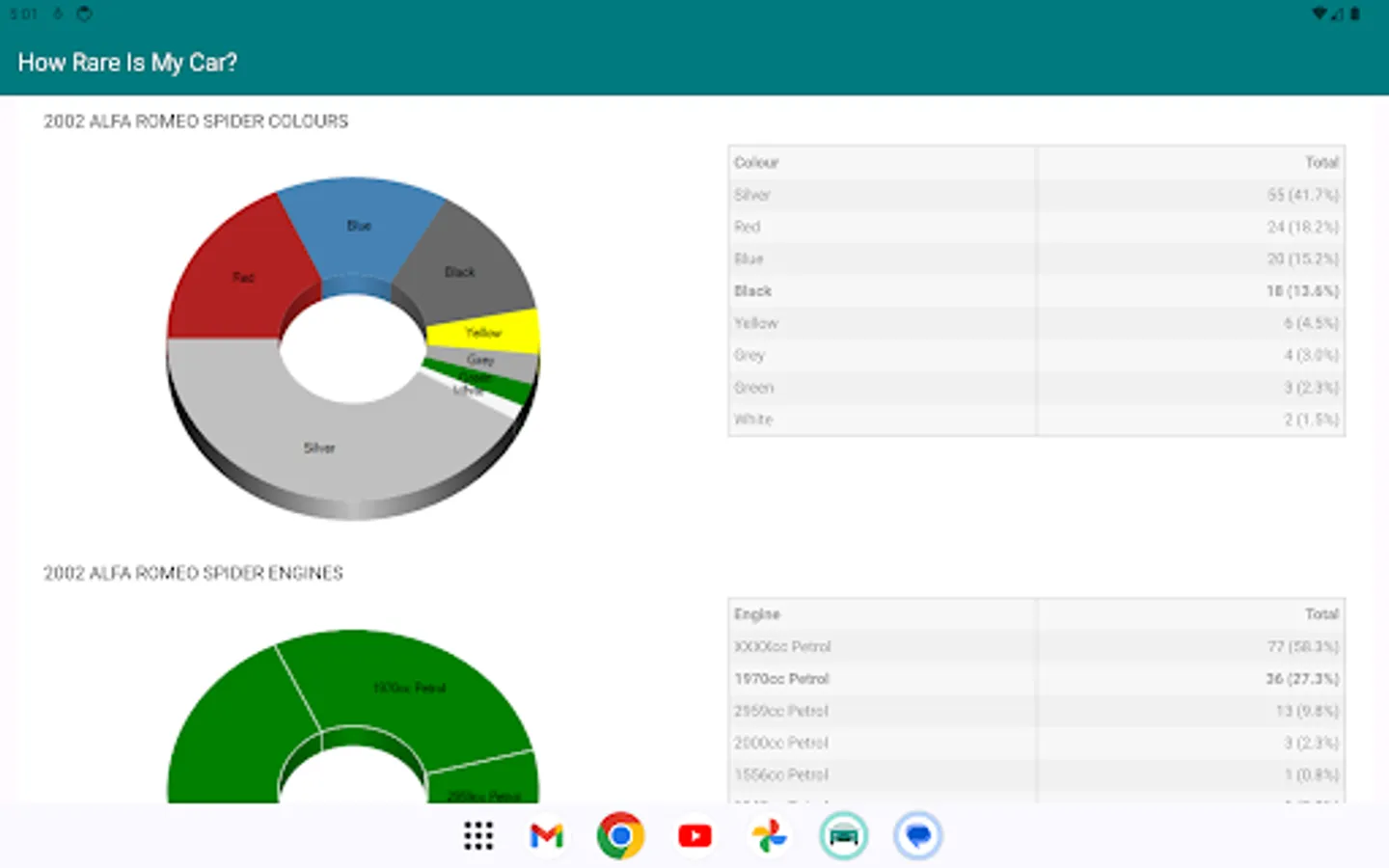Select the Red slice of colours chart

coord(239,275)
